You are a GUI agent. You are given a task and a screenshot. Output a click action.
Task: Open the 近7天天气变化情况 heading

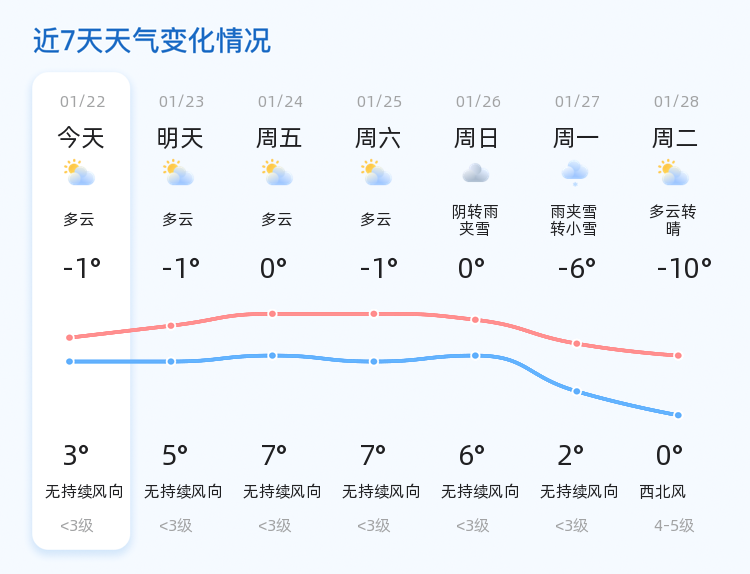coord(152,41)
